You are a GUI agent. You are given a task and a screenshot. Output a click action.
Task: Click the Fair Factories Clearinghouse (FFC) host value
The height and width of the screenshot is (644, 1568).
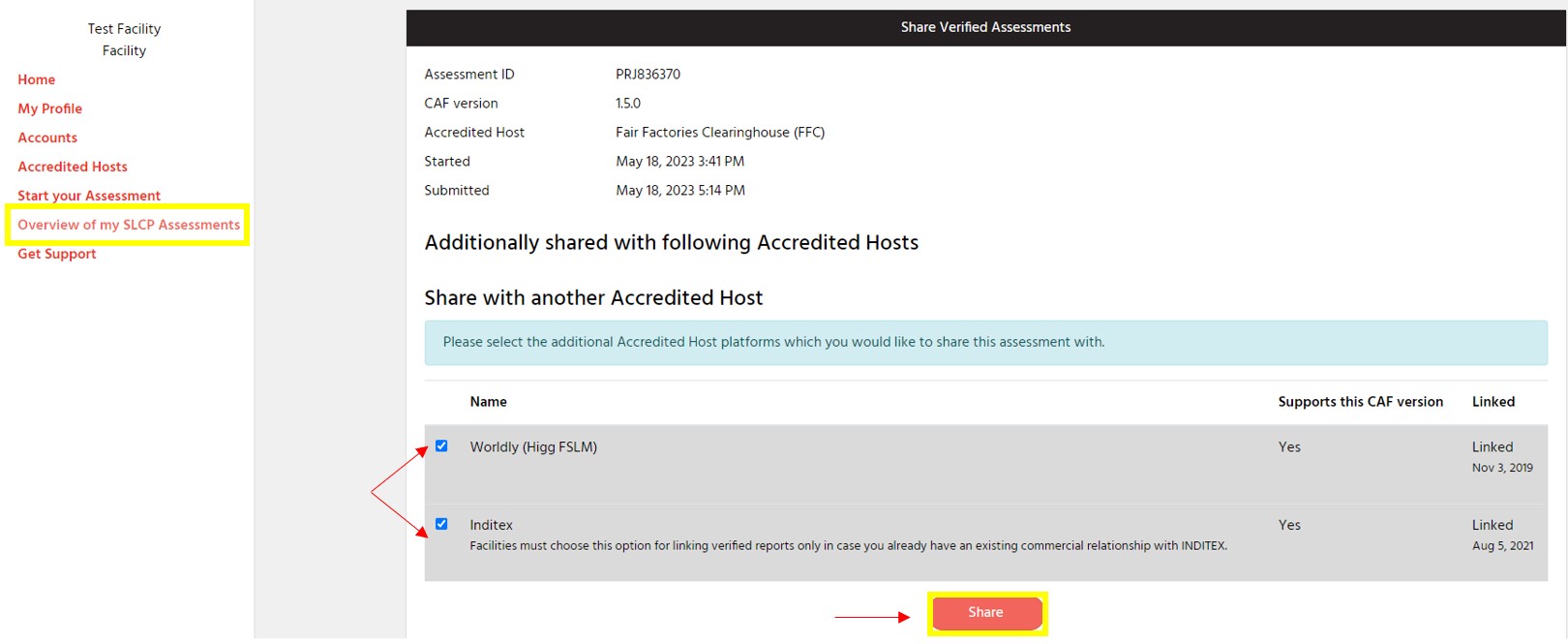click(x=720, y=133)
